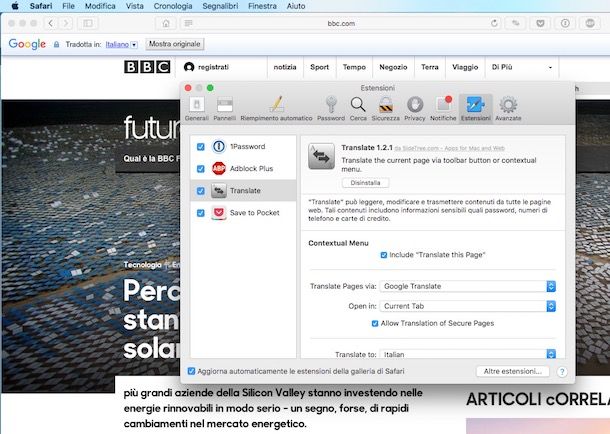Open the Cronologia menu
610x434 pixels.
[173, 6]
